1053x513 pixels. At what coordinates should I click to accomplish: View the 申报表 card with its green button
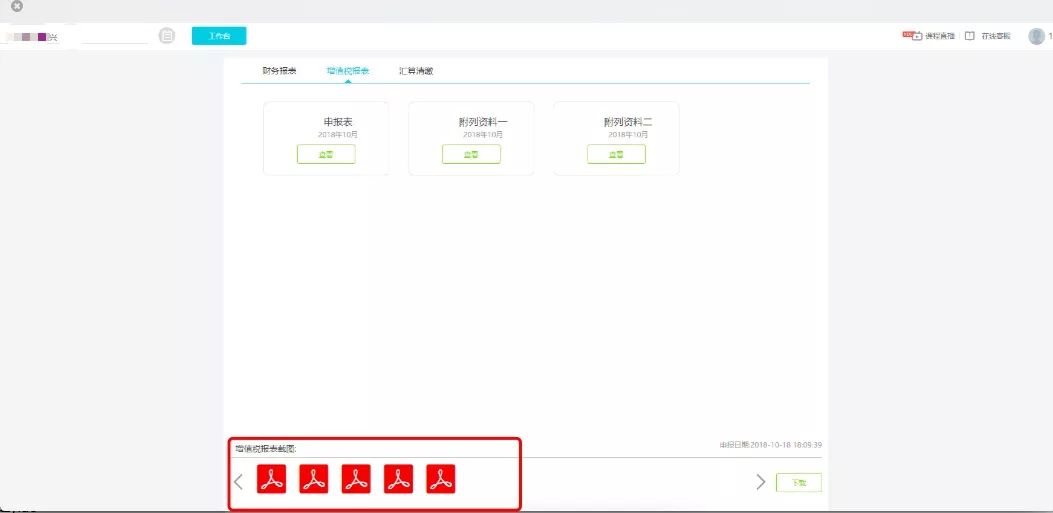(326, 154)
